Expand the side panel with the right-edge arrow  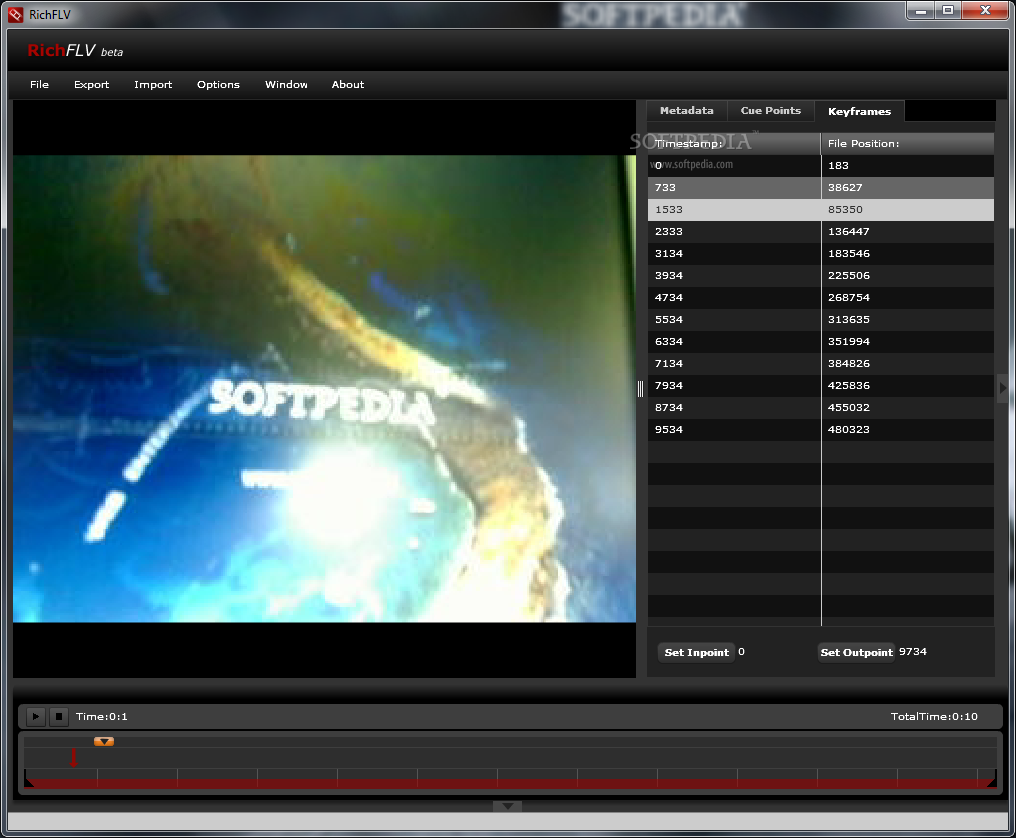1002,388
